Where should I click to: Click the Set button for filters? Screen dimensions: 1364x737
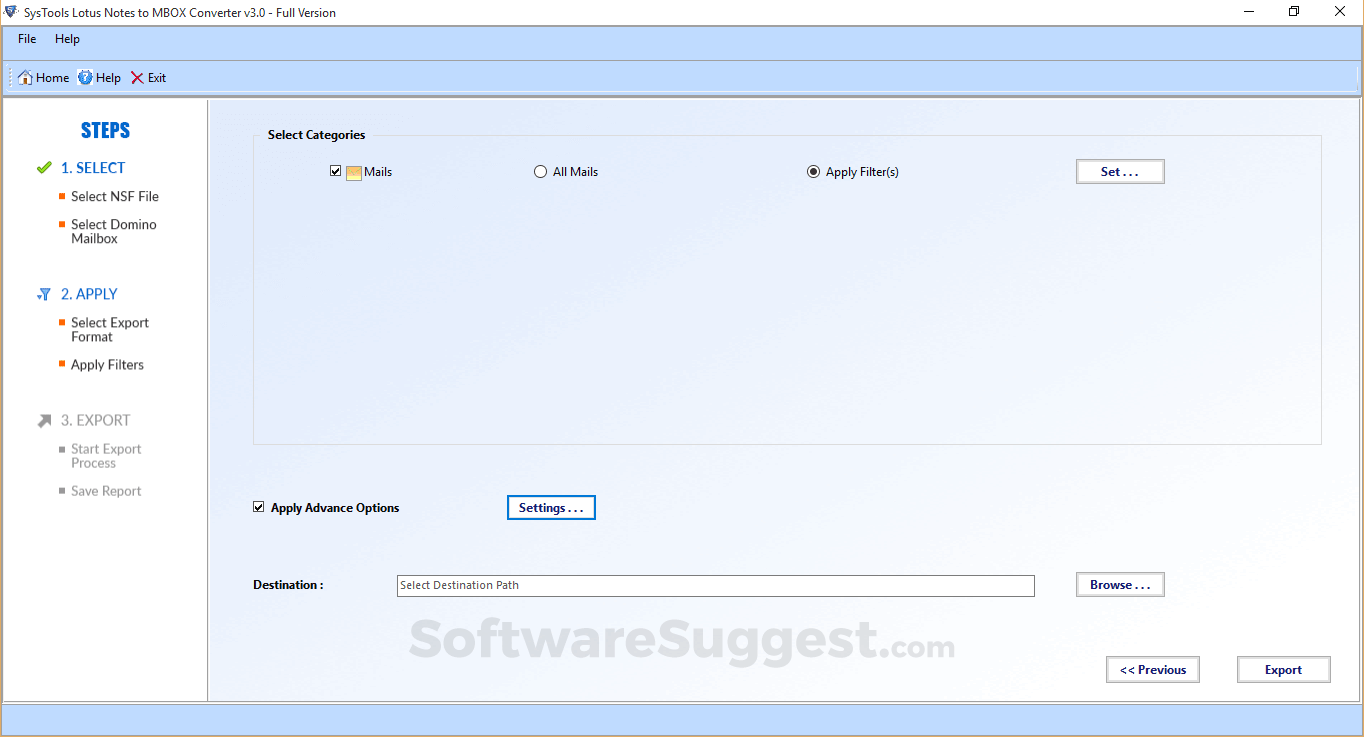tap(1119, 171)
